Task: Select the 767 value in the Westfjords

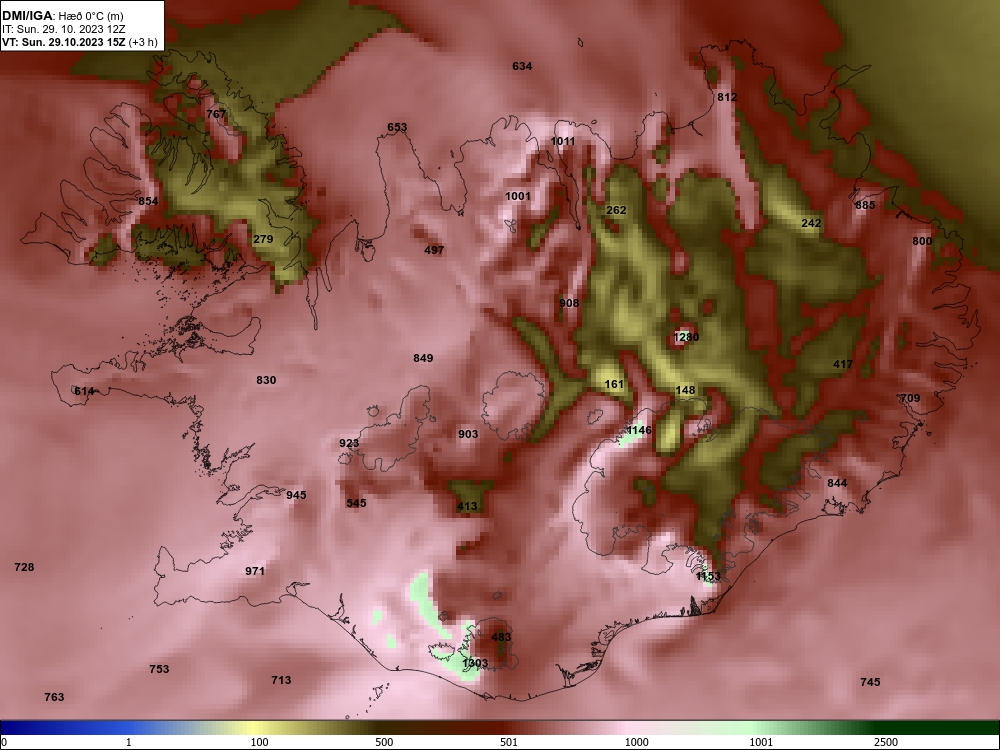Action: click(216, 114)
